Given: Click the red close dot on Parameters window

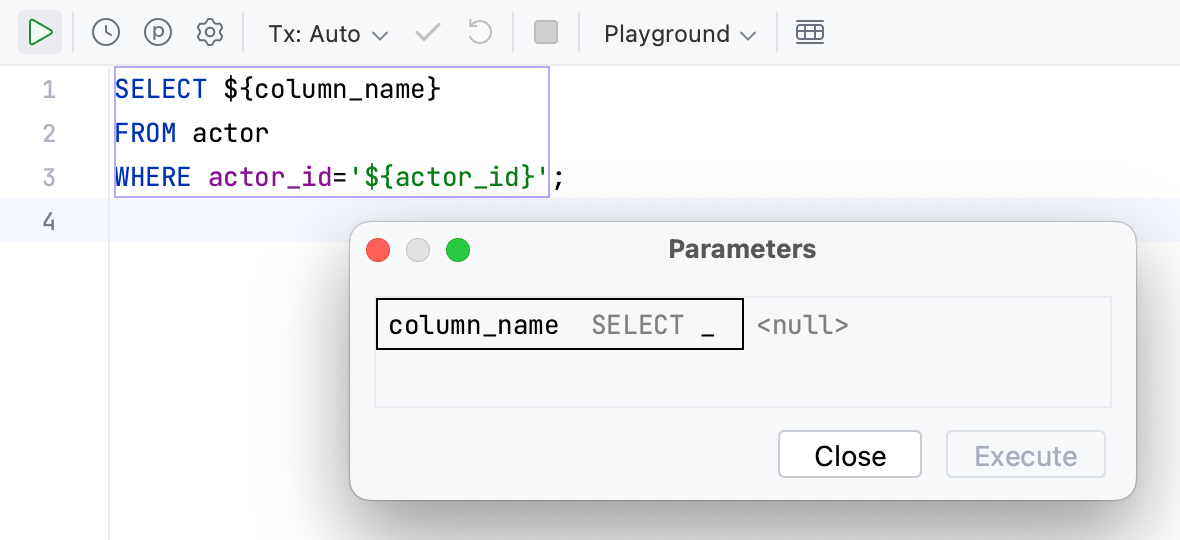Looking at the screenshot, I should pyautogui.click(x=378, y=250).
